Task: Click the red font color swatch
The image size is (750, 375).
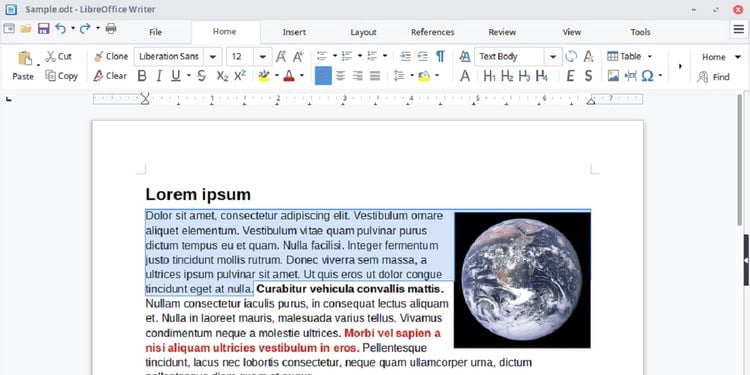Action: (289, 76)
